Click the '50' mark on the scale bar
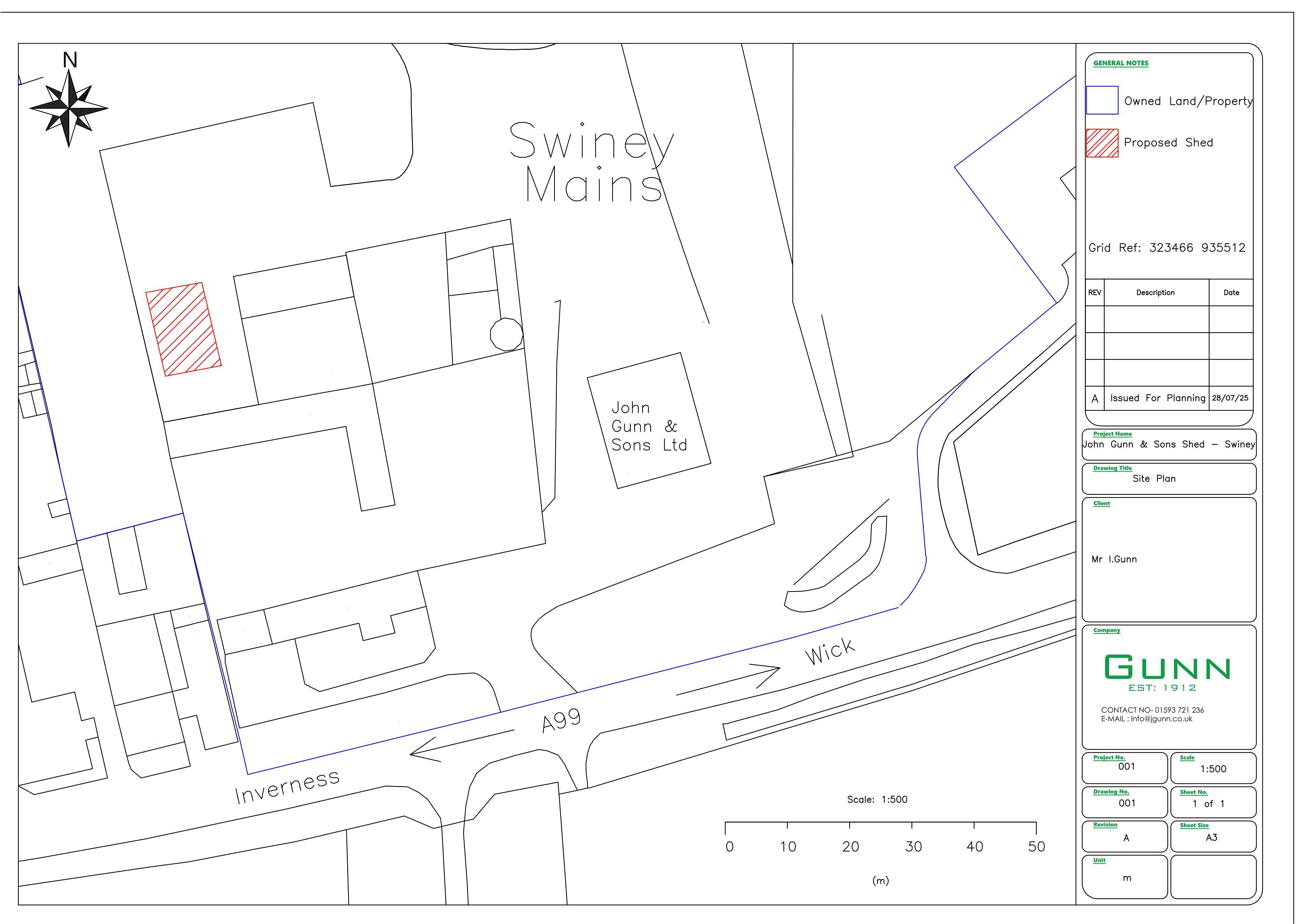Image resolution: width=1307 pixels, height=924 pixels. point(1037,846)
